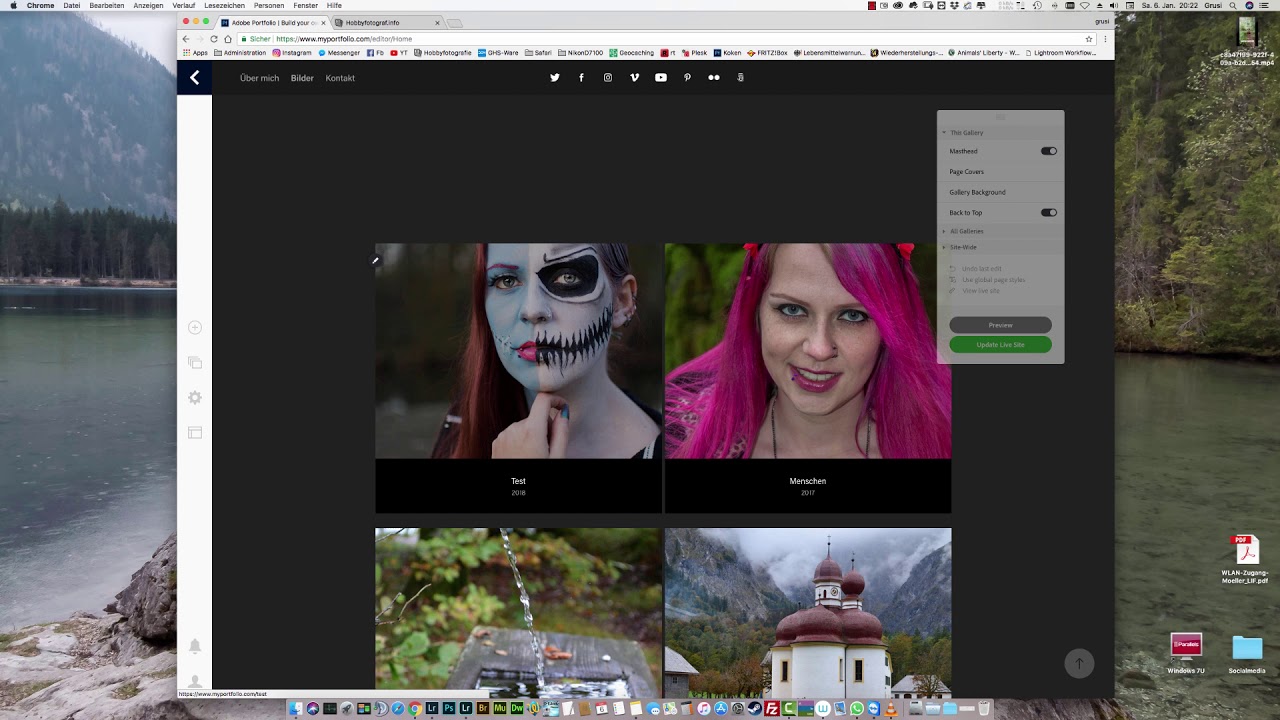1280x720 pixels.
Task: Click the pencil edit icon on Test cover
Action: click(375, 262)
